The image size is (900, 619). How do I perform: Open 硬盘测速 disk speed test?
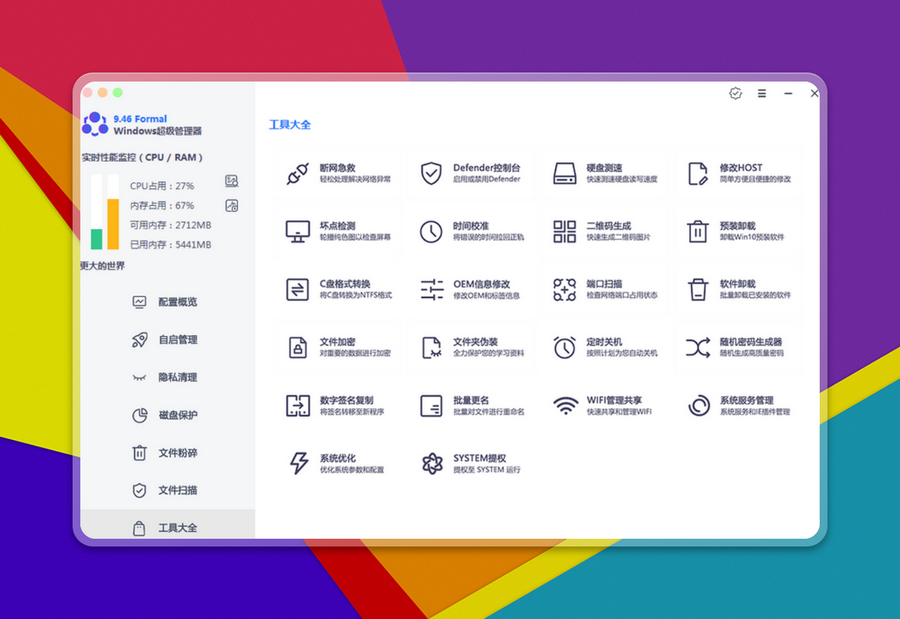[602, 173]
